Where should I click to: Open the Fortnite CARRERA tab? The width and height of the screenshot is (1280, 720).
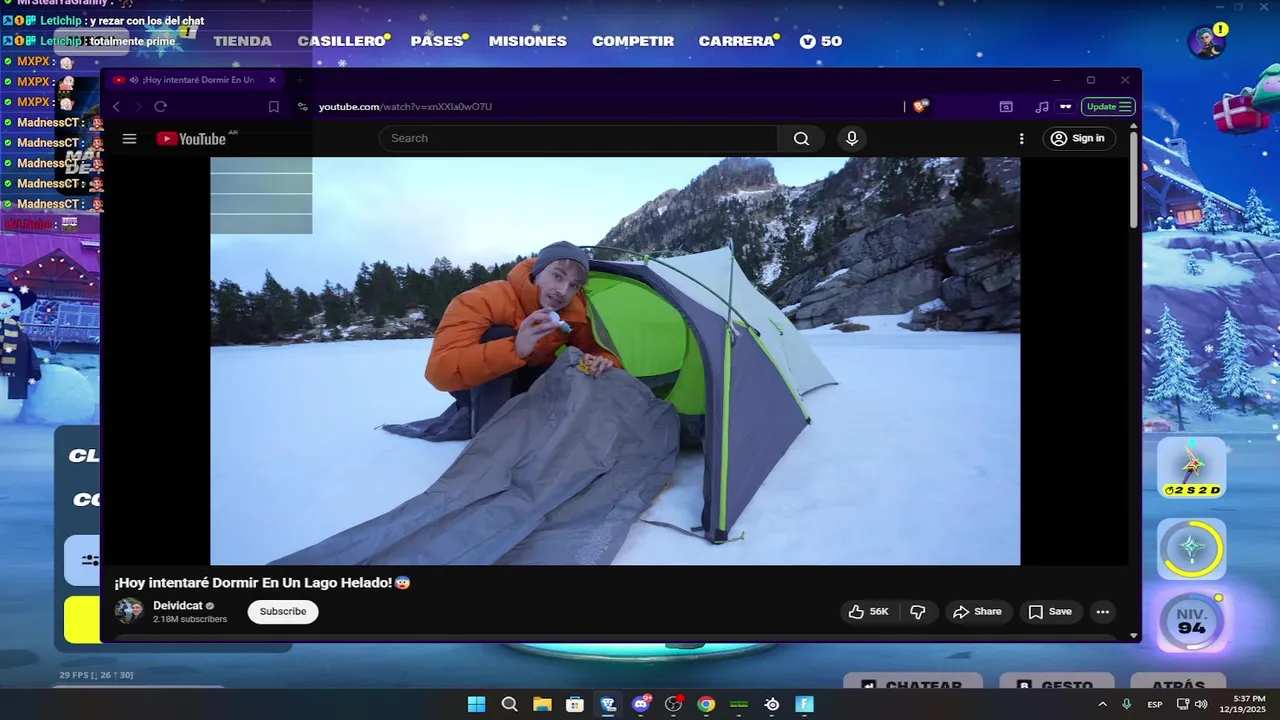click(x=736, y=41)
